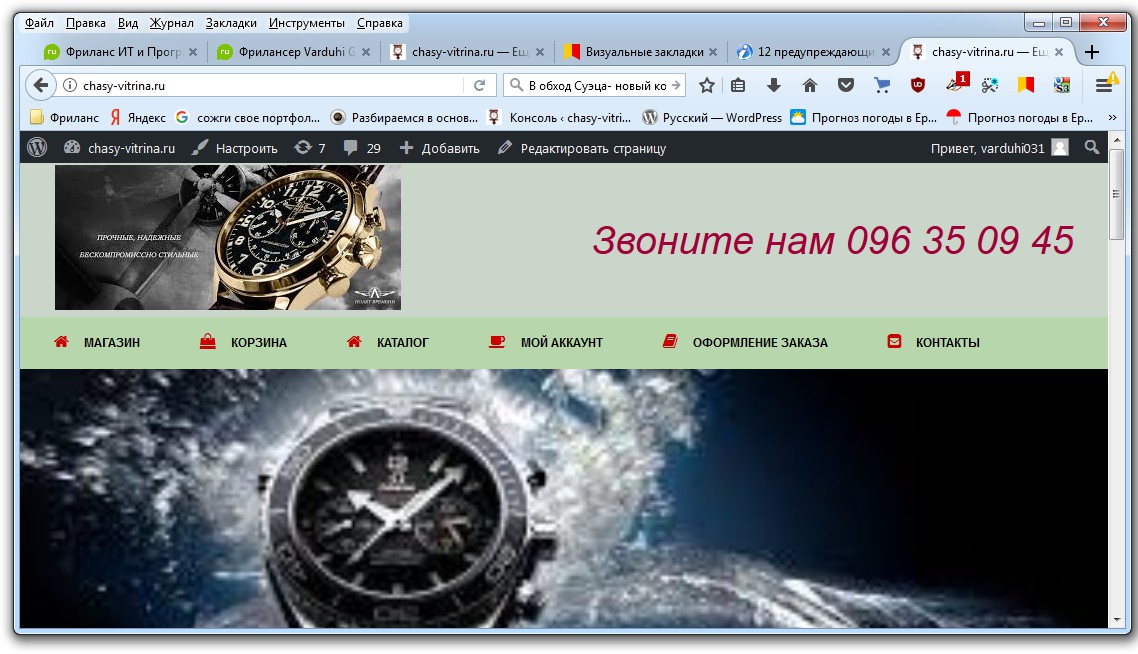Close the 12 предупреждающи tab
Viewport: 1138px width, 654px height.
click(x=885, y=52)
